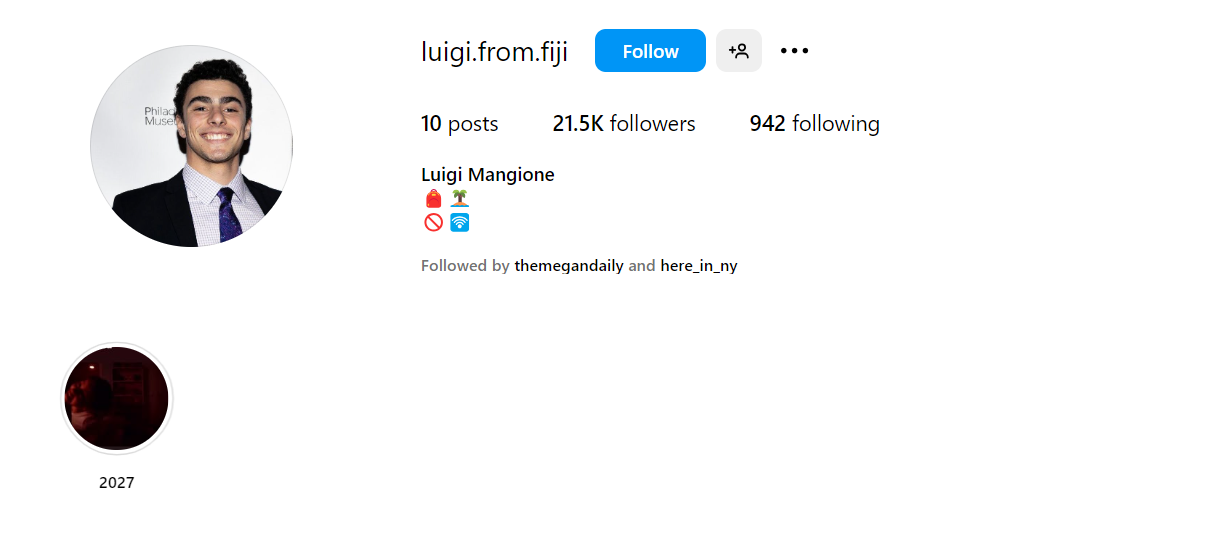The width and height of the screenshot is (1206, 544).
Task: Click the palm tree island emoji
Action: (x=459, y=199)
